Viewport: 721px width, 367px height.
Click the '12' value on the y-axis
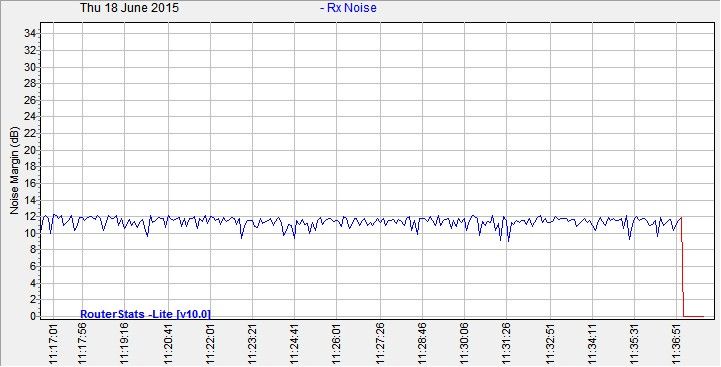pos(31,216)
